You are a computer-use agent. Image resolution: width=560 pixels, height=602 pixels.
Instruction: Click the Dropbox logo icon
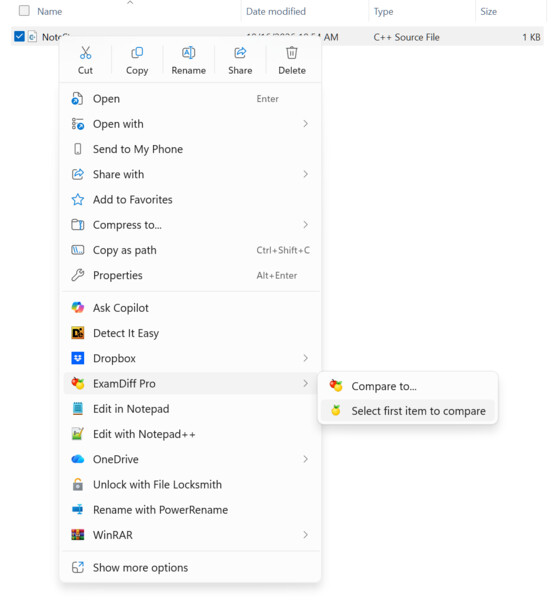[78, 358]
